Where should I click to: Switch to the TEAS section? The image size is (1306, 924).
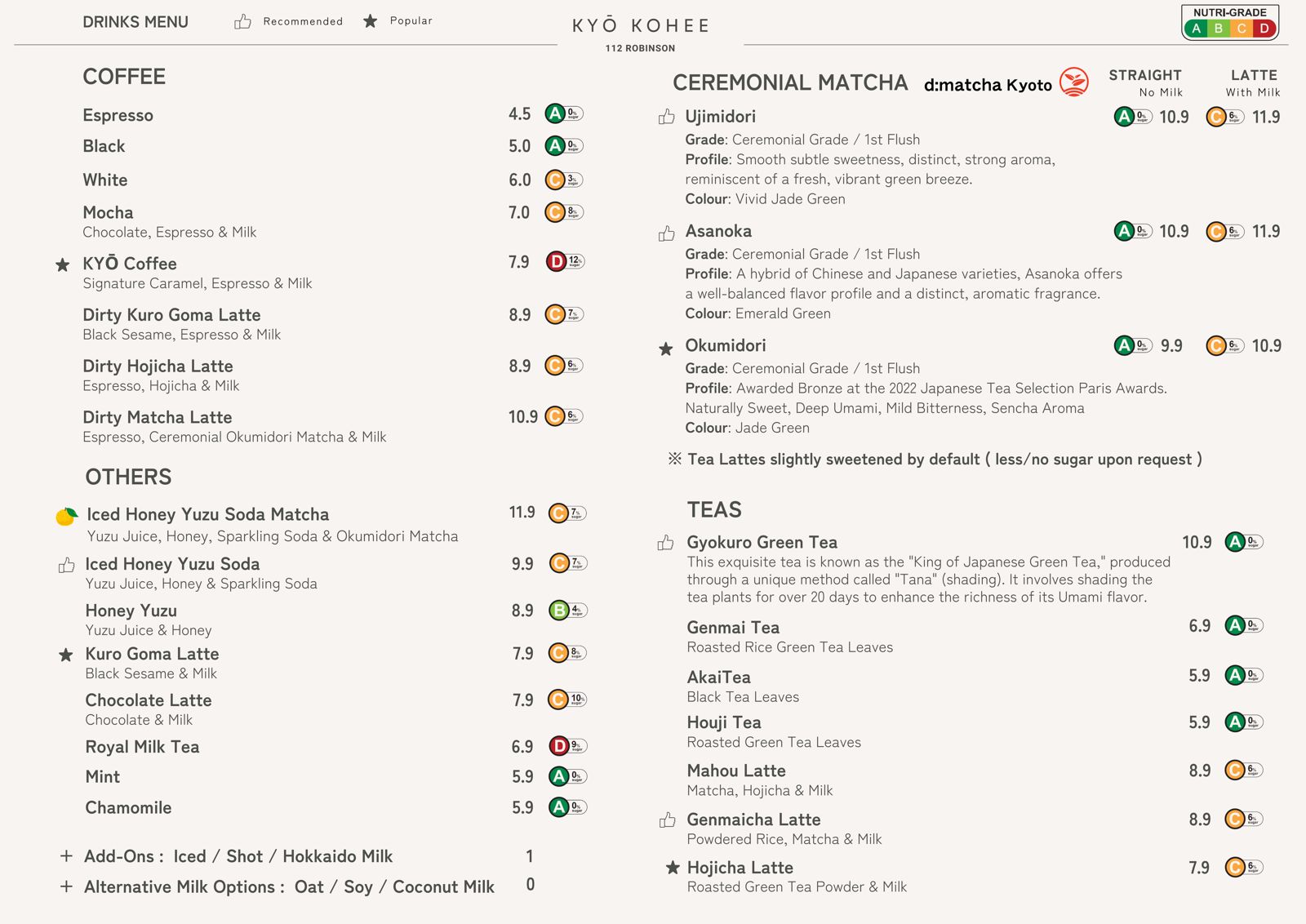coord(713,509)
